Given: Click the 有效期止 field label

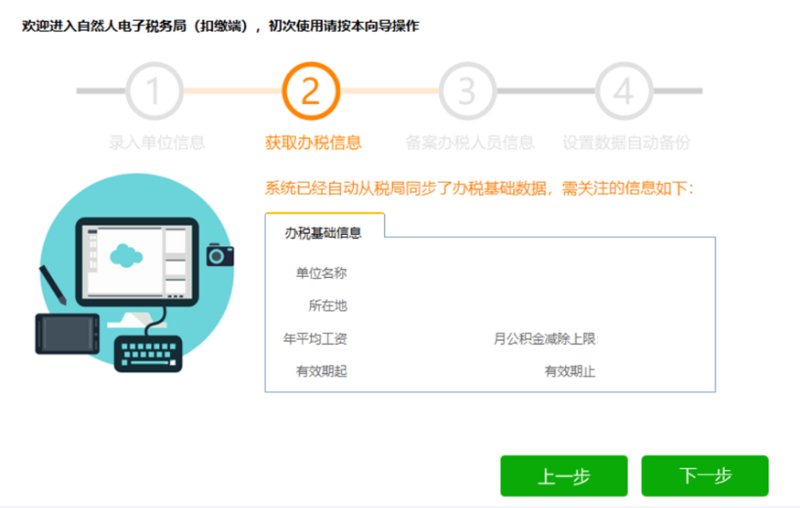Looking at the screenshot, I should point(570,372).
